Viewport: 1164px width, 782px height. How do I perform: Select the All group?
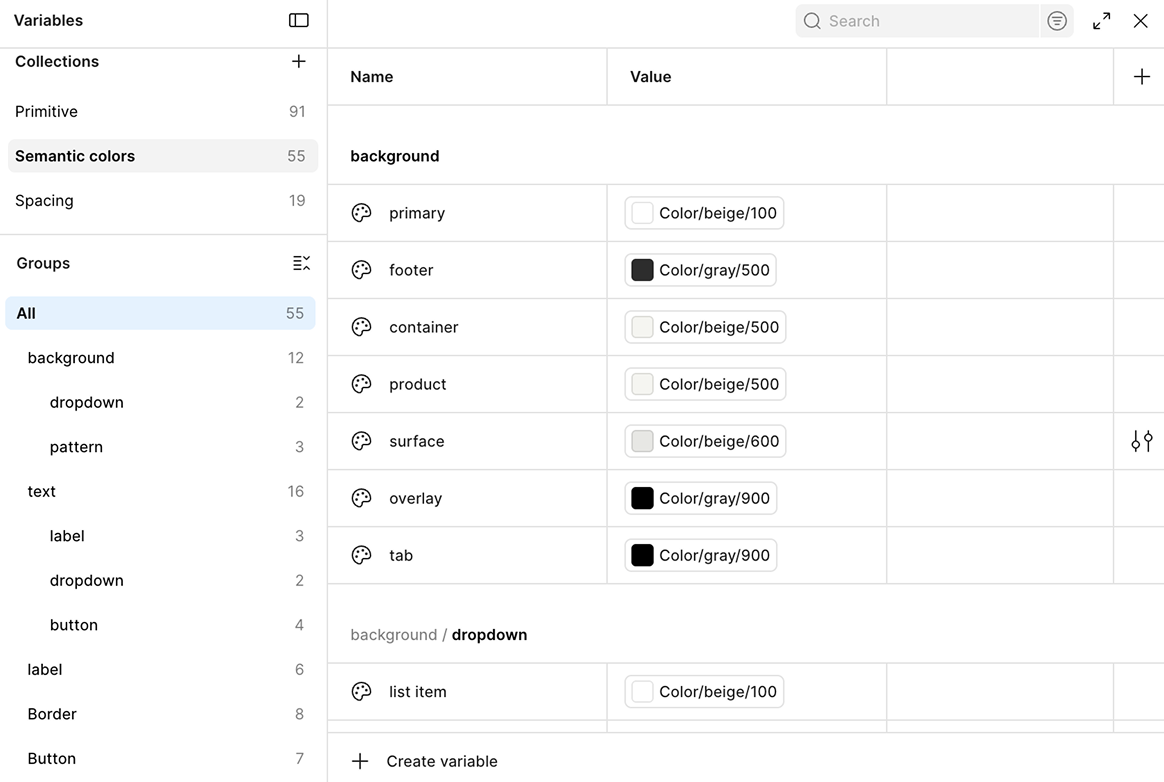160,313
